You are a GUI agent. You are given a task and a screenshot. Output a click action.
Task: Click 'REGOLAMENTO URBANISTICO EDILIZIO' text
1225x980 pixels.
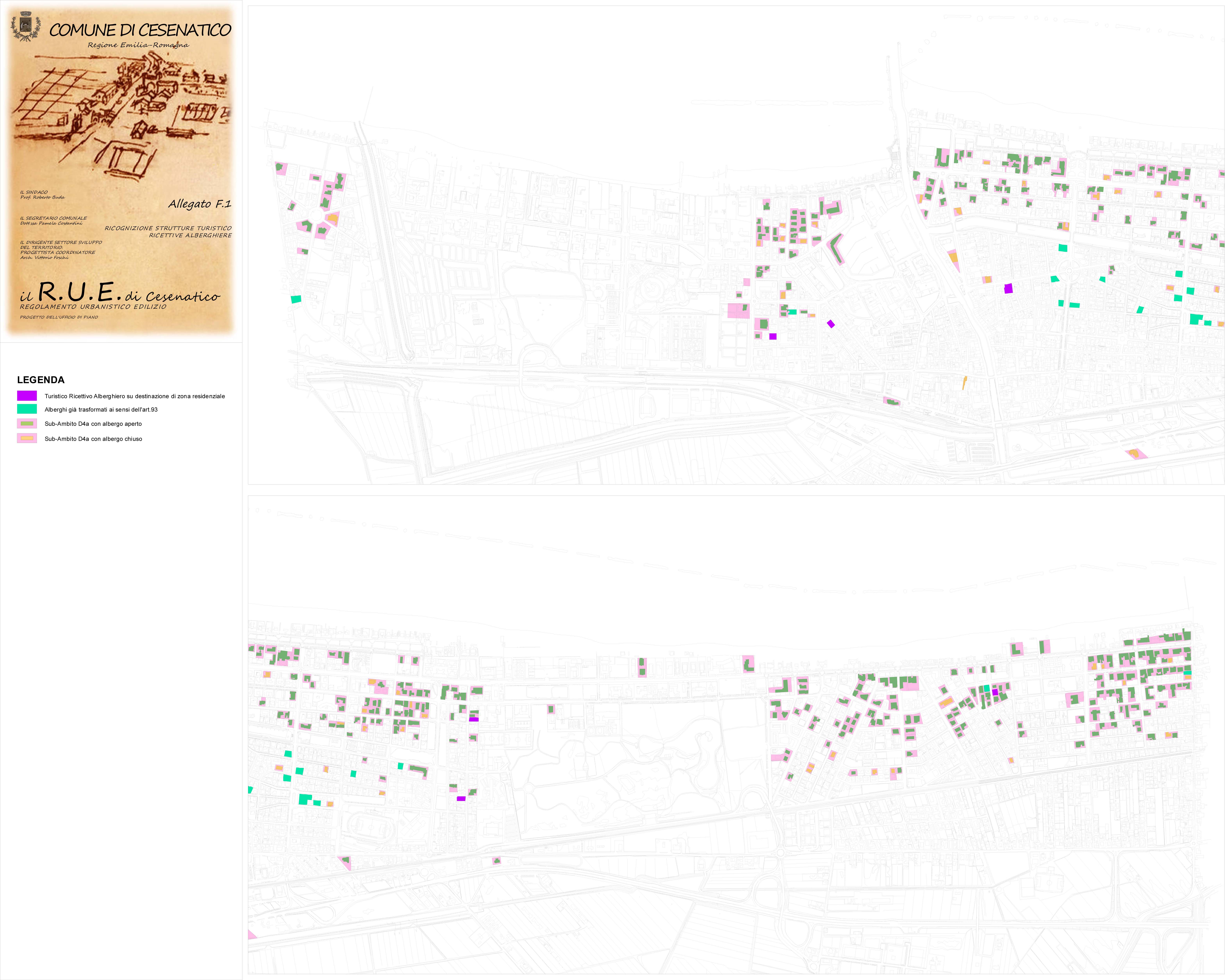pos(93,307)
